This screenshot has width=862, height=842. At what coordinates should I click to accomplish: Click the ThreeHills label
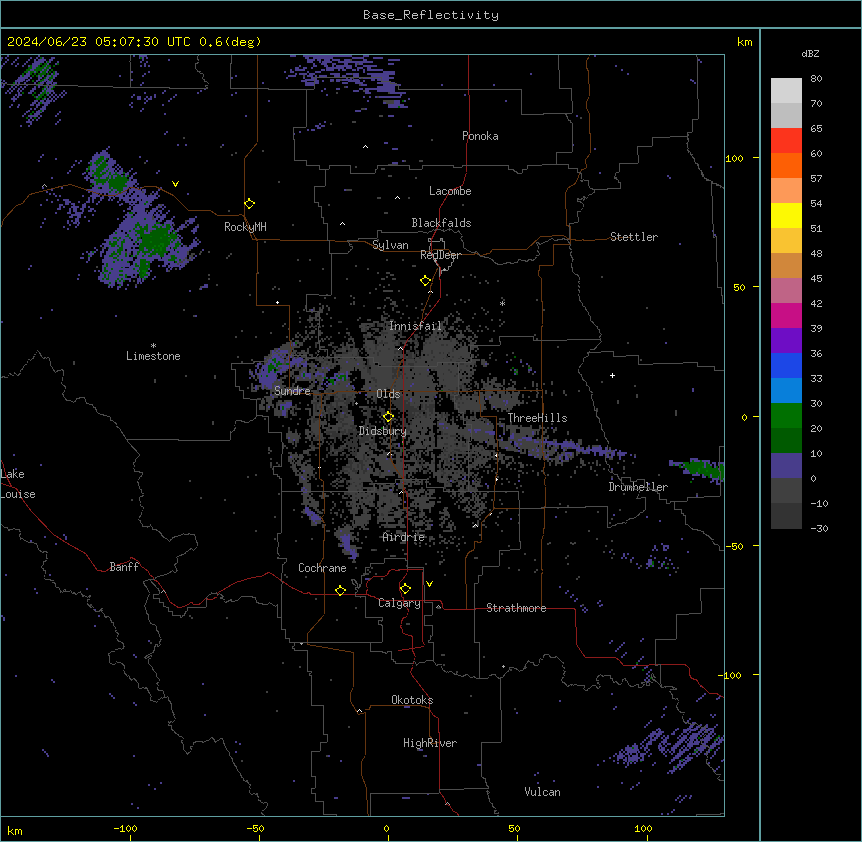point(537,418)
